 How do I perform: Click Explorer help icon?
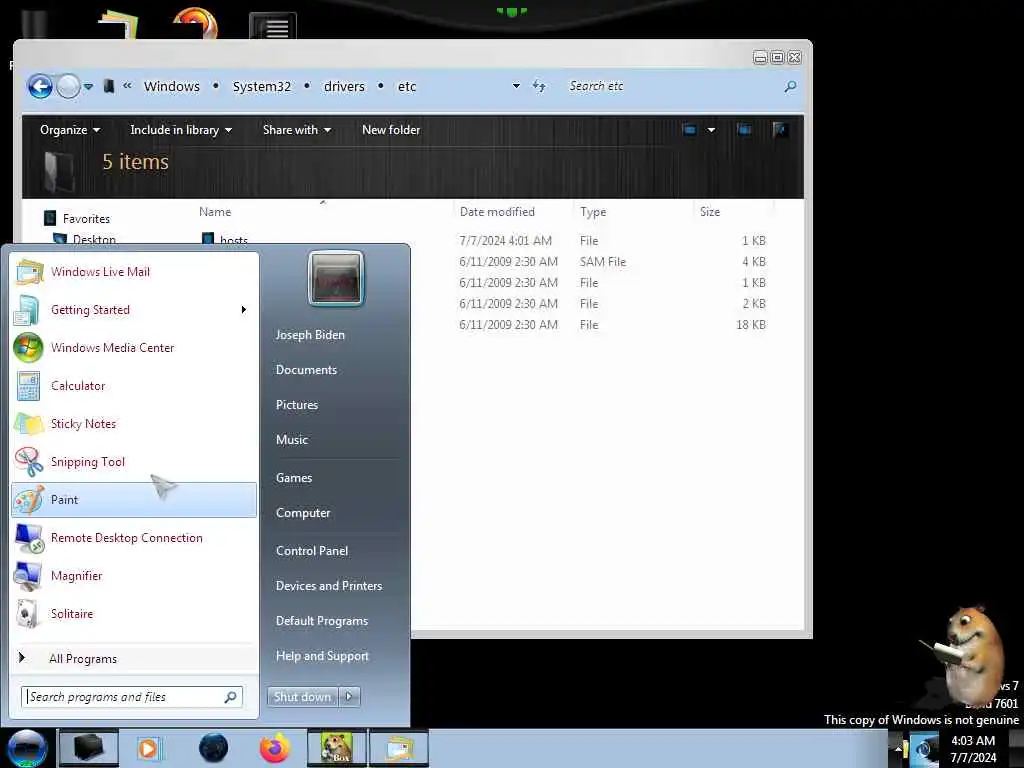click(x=780, y=130)
